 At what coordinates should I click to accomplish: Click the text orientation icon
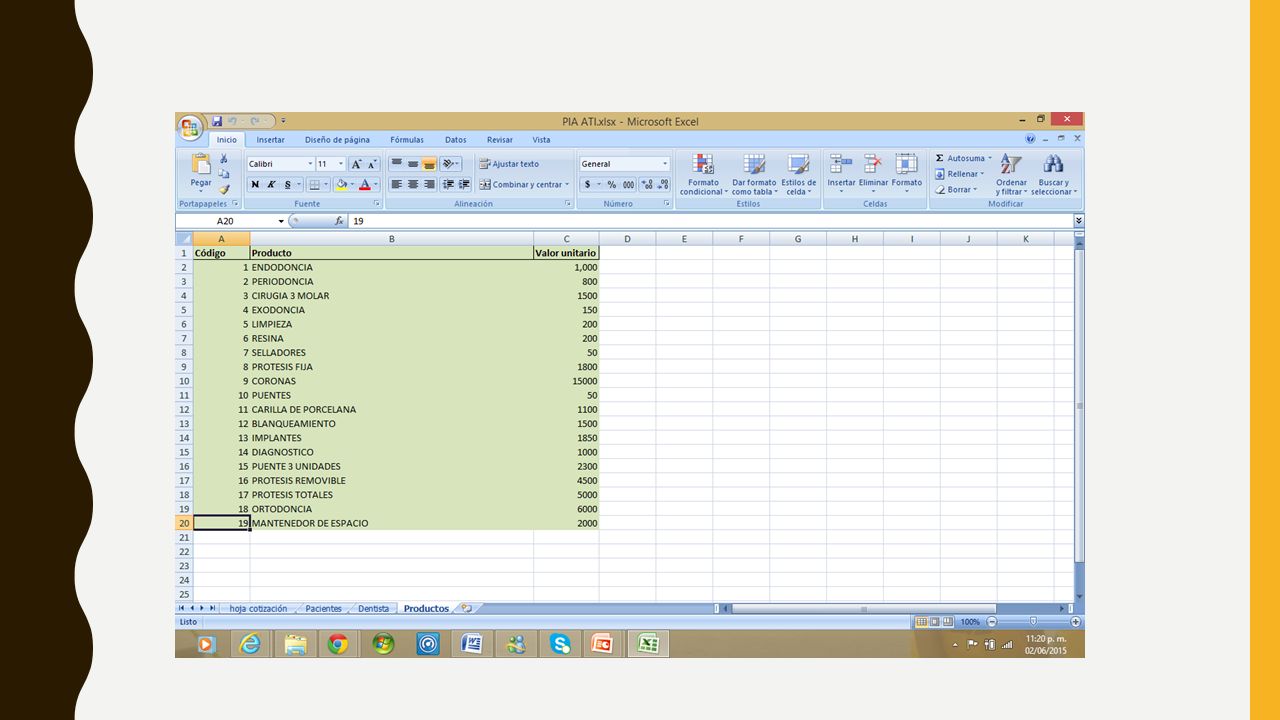(450, 164)
